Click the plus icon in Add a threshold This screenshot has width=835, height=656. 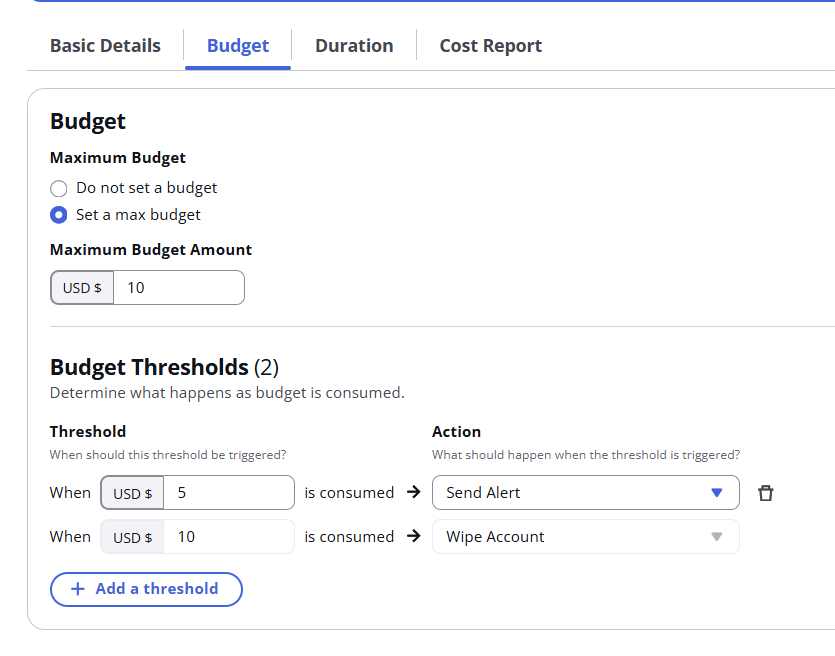[x=77, y=589]
